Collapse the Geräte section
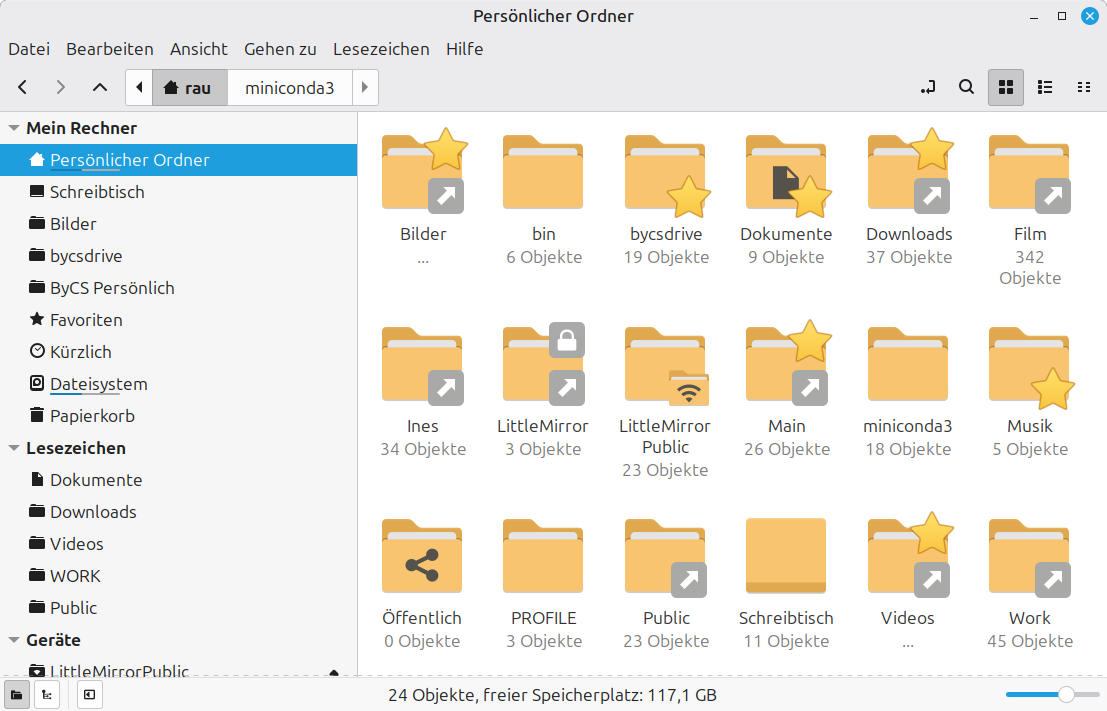Viewport: 1107px width, 711px height. pos(14,640)
